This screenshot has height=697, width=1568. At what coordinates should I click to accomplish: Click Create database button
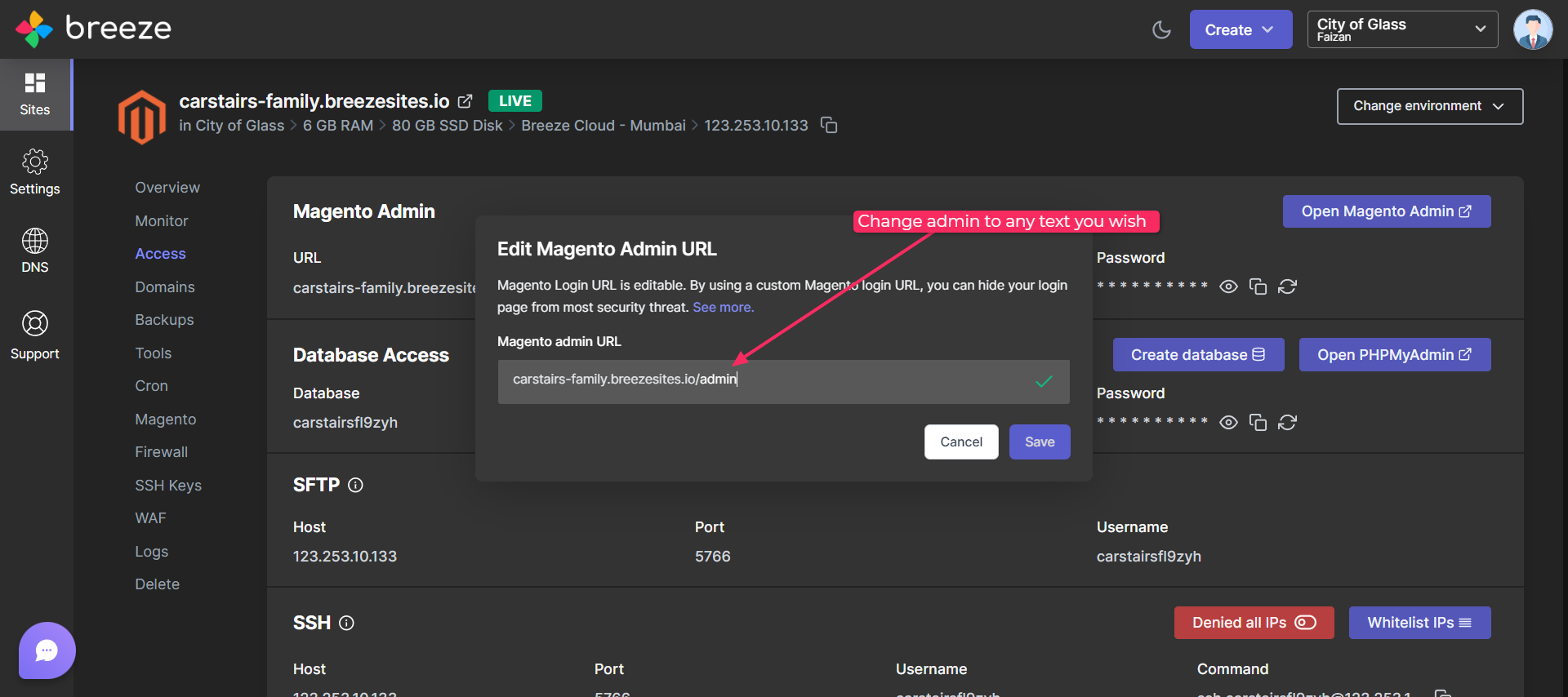click(x=1198, y=355)
